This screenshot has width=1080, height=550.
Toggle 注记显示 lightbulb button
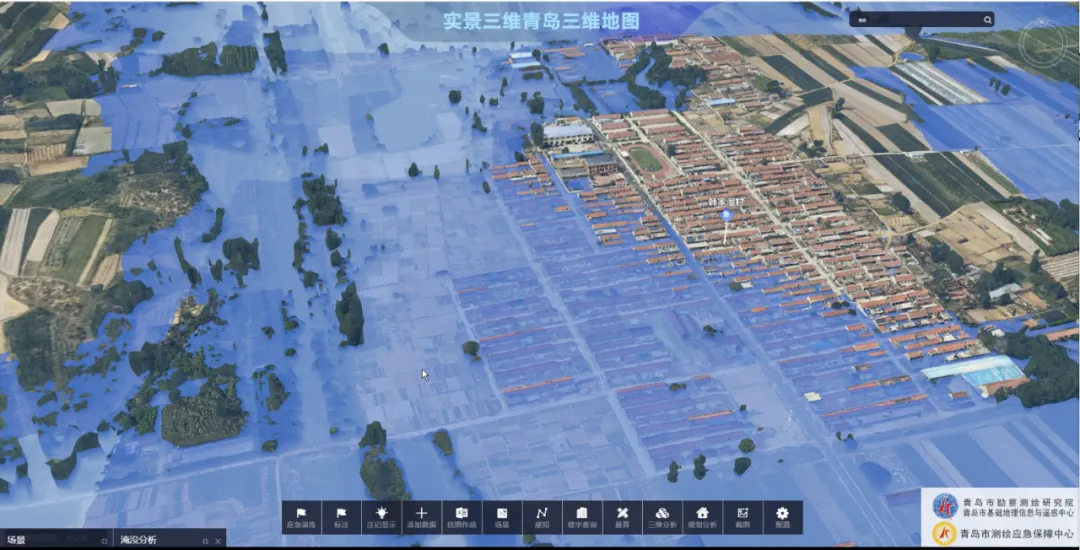point(382,518)
